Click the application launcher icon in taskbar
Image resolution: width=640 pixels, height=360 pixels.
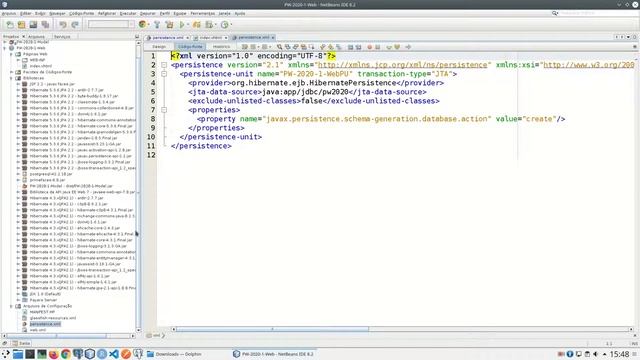(6, 354)
